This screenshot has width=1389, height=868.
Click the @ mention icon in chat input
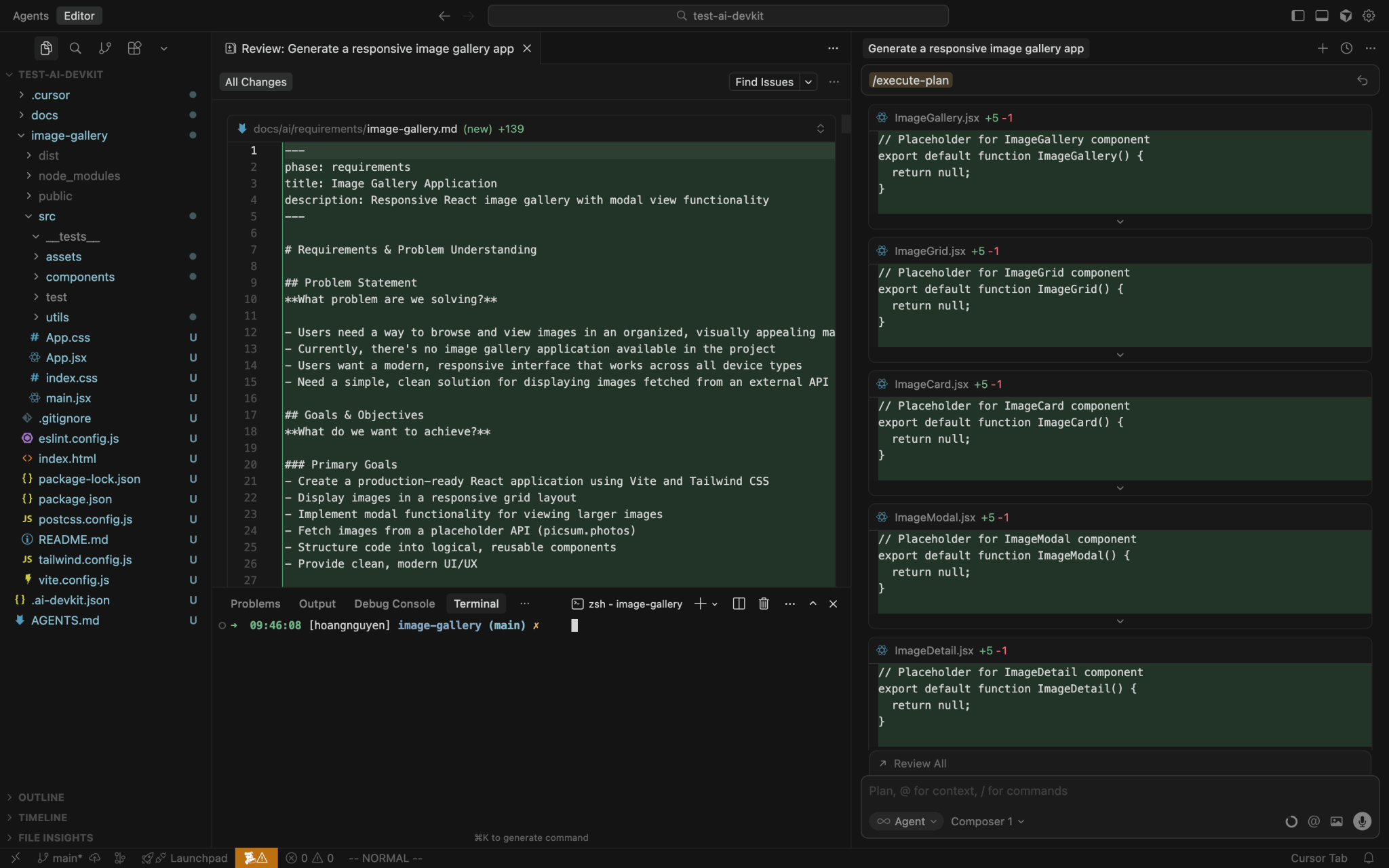1313,821
